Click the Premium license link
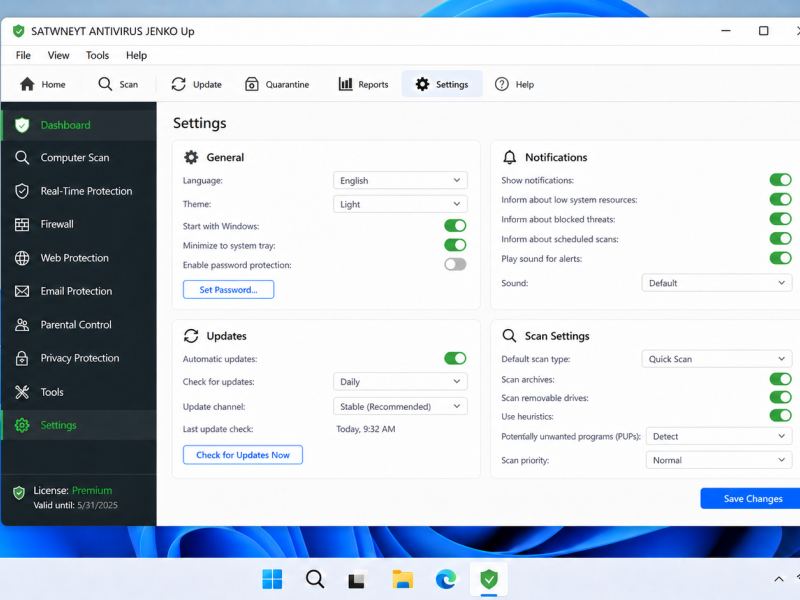The image size is (800, 600). [92, 490]
